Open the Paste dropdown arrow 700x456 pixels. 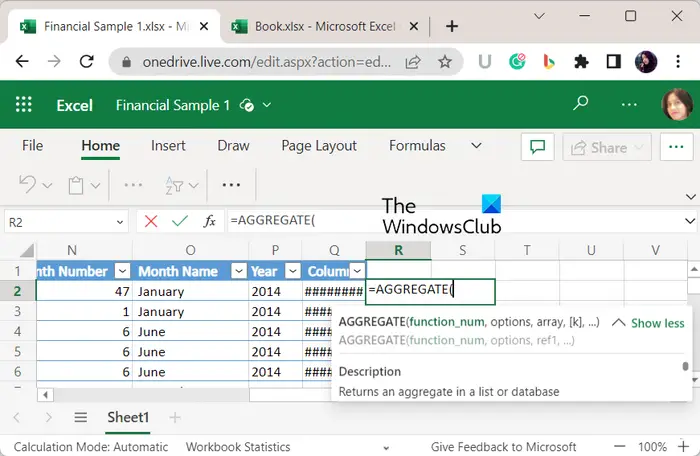pos(95,185)
